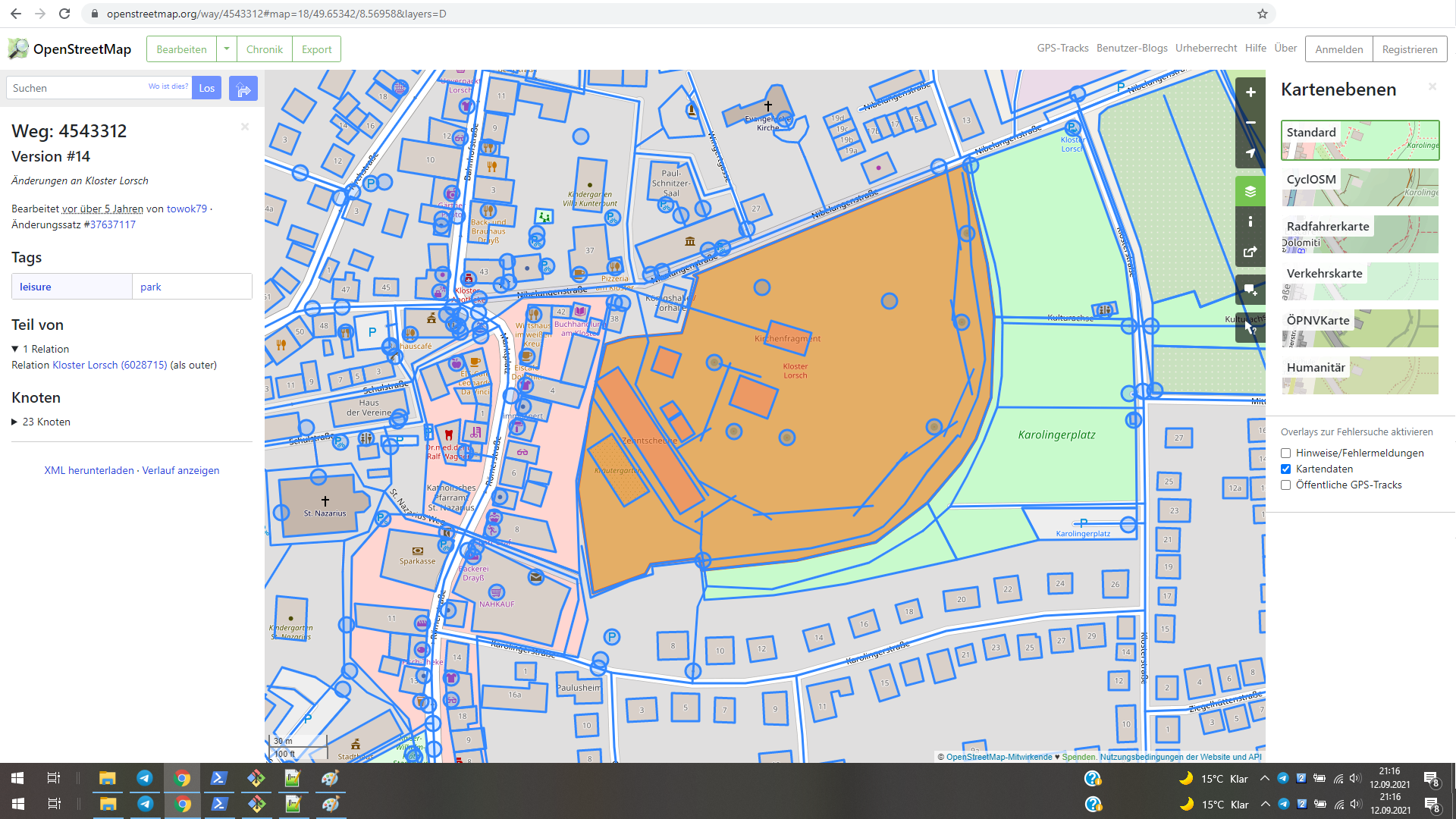Toggle the map layers panel button
Viewport: 1456px width, 819px height.
pos(1250,191)
